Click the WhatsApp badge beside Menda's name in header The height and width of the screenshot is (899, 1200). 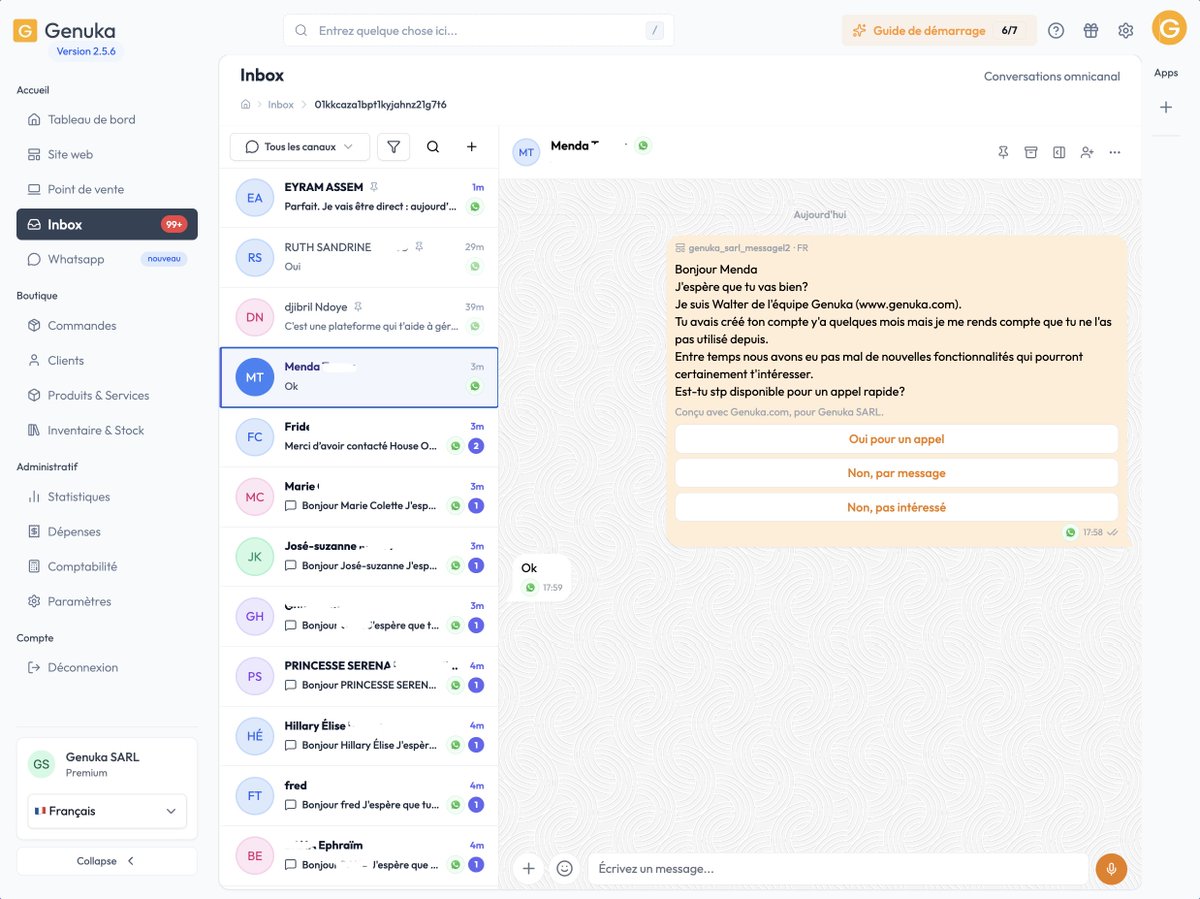coord(643,146)
